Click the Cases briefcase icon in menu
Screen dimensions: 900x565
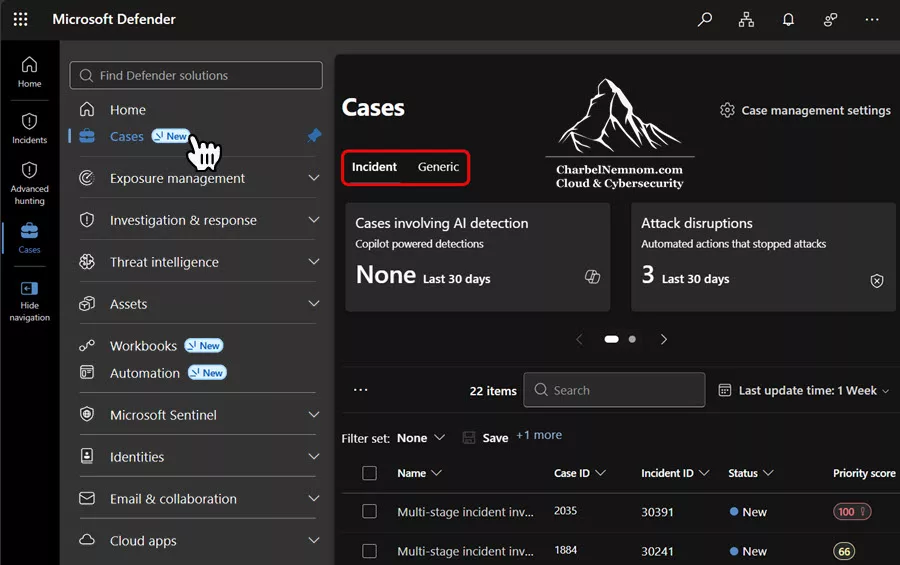87,136
